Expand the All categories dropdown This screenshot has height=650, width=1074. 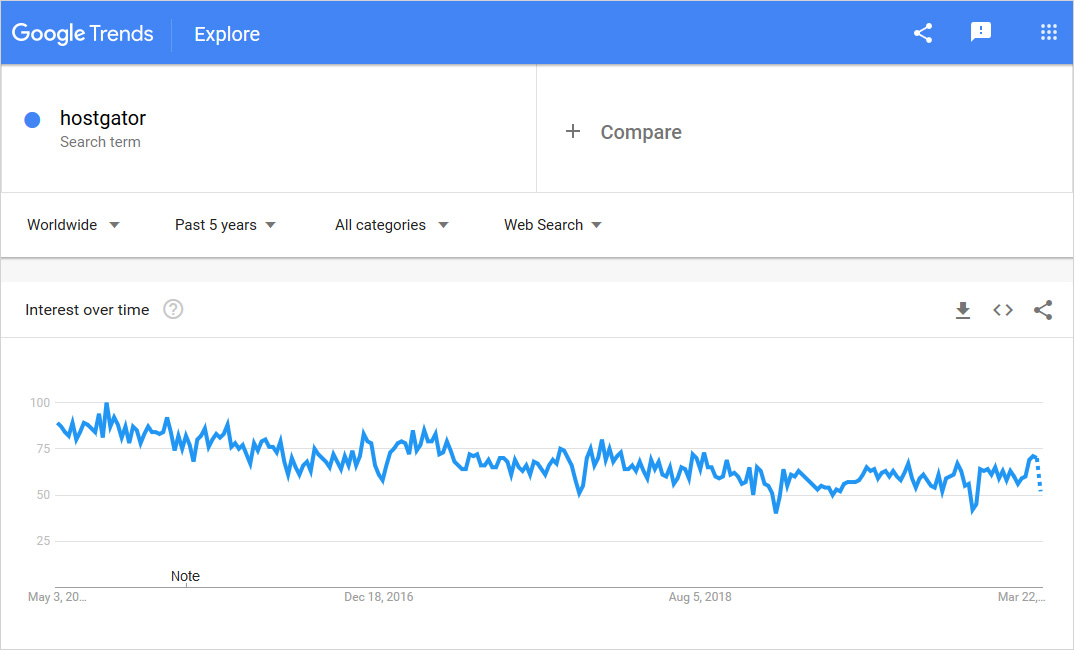pos(391,225)
